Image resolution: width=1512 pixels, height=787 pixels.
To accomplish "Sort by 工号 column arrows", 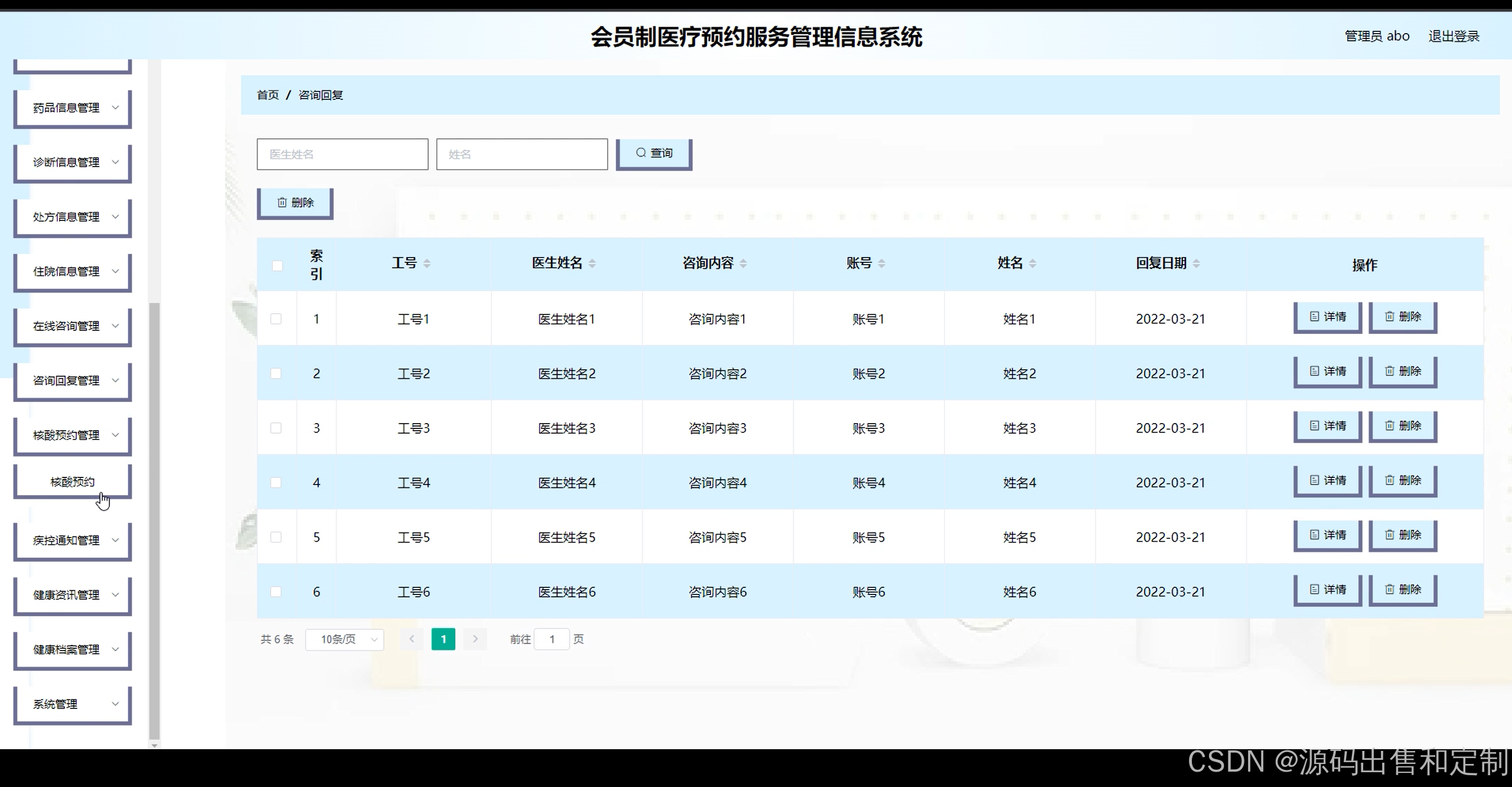I will pos(426,264).
